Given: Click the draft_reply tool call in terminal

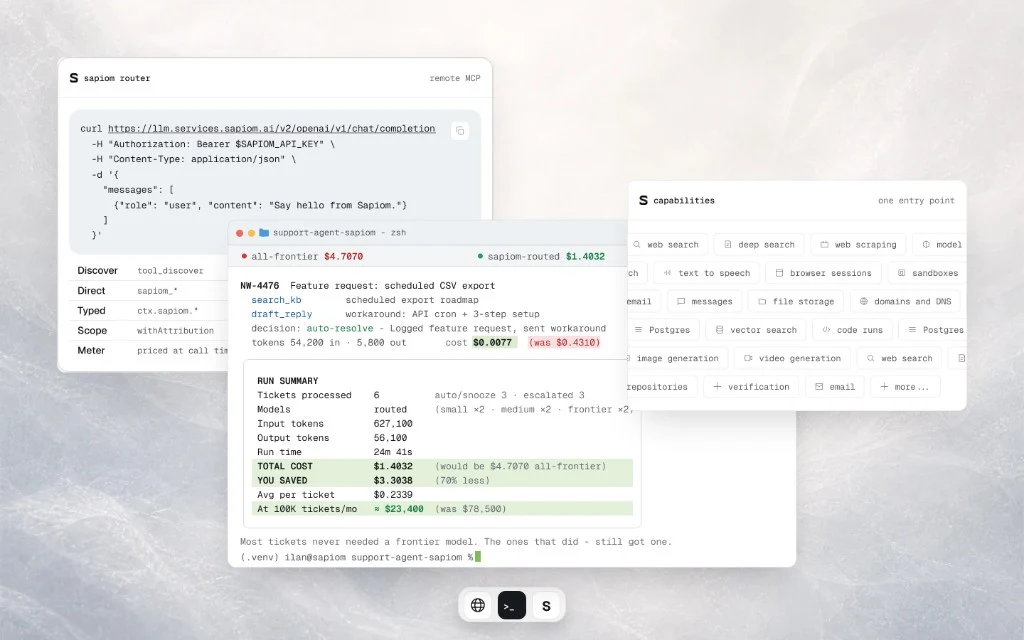Looking at the screenshot, I should [282, 314].
